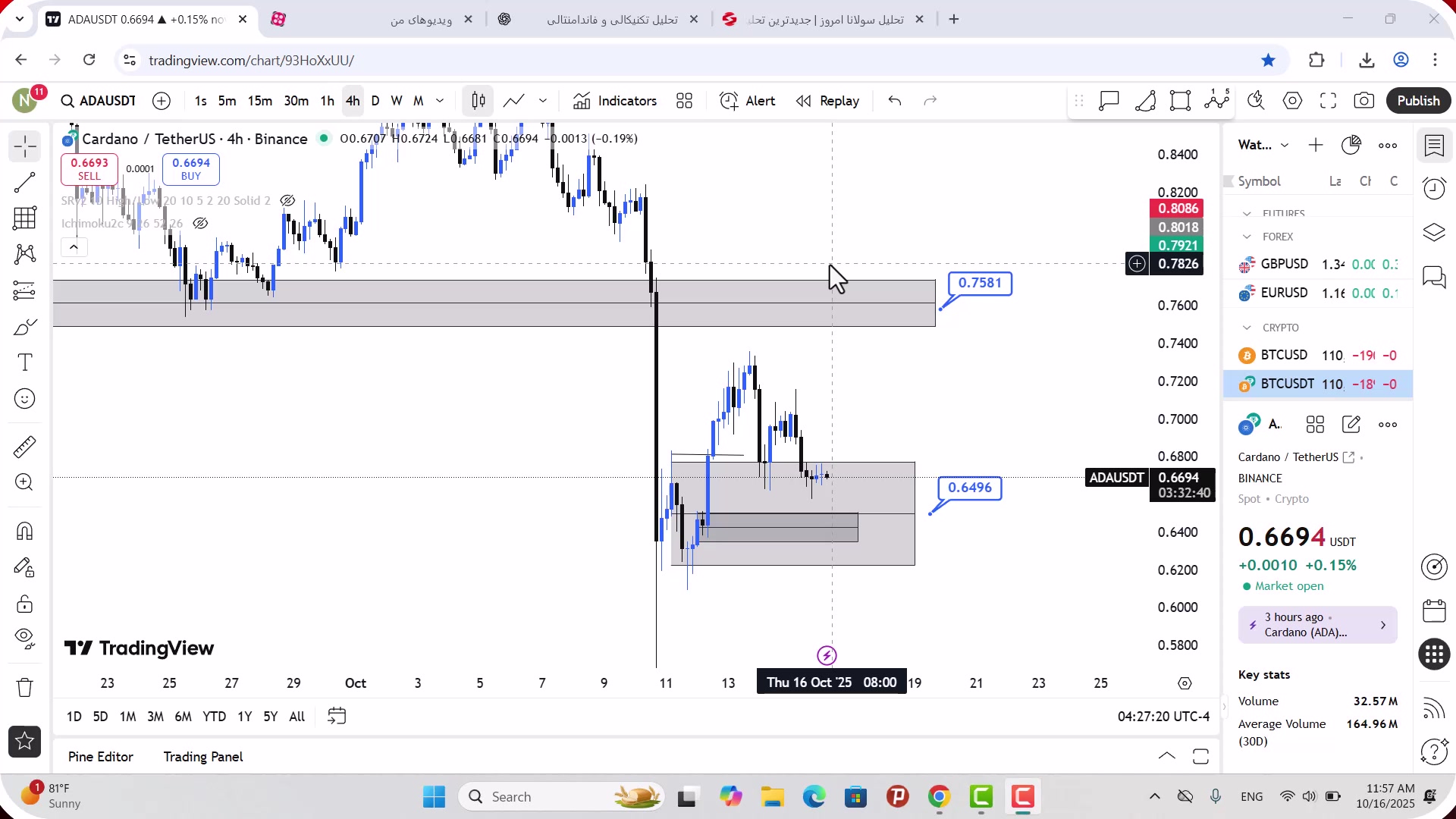
Task: Open the Gann and Fibonacci tools
Action: (25, 218)
